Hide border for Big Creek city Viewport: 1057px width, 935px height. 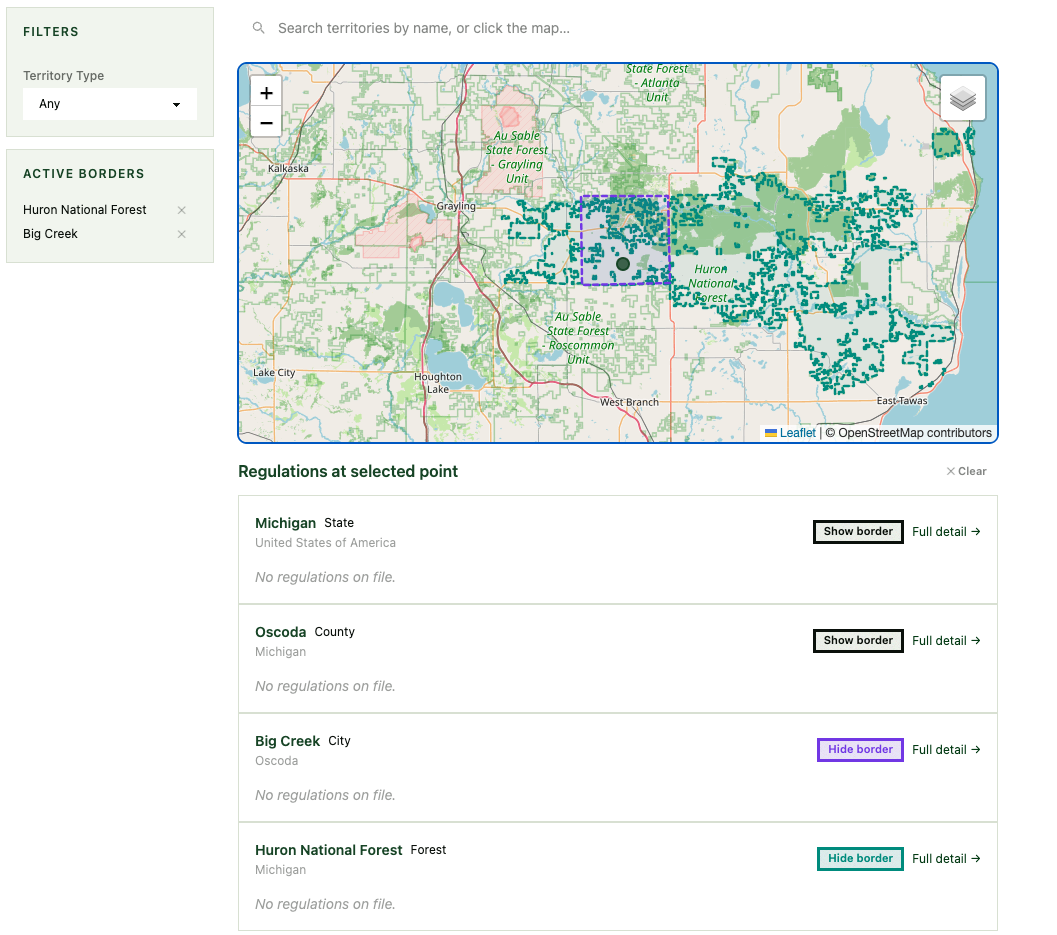point(860,750)
